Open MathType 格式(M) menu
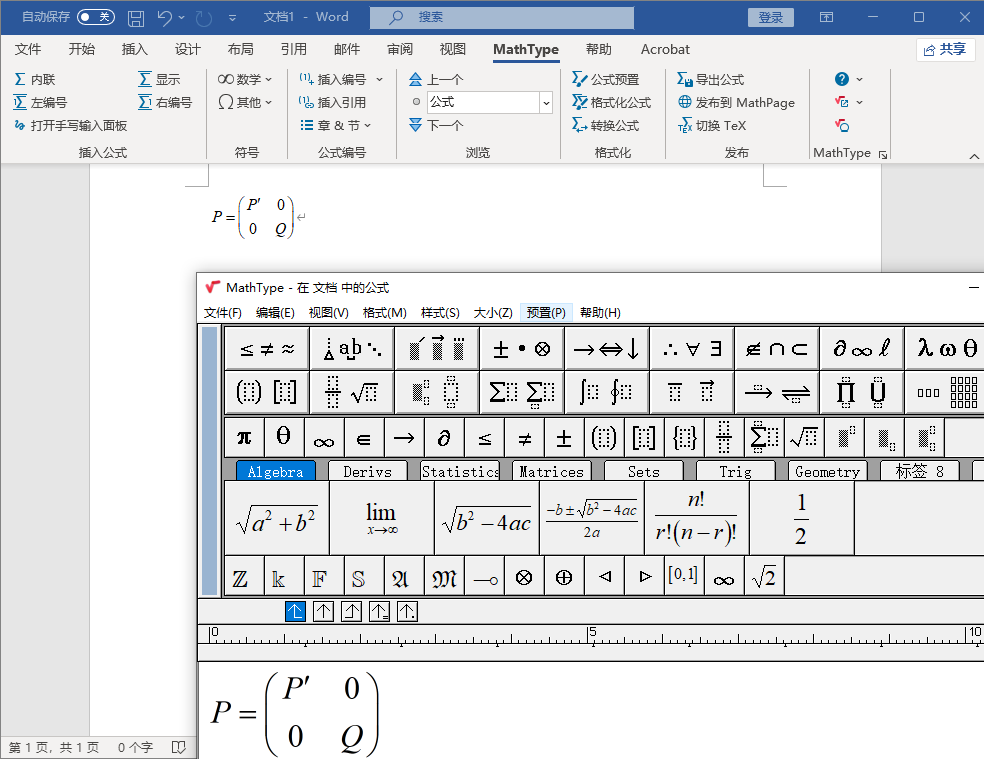The height and width of the screenshot is (759, 984). (385, 313)
